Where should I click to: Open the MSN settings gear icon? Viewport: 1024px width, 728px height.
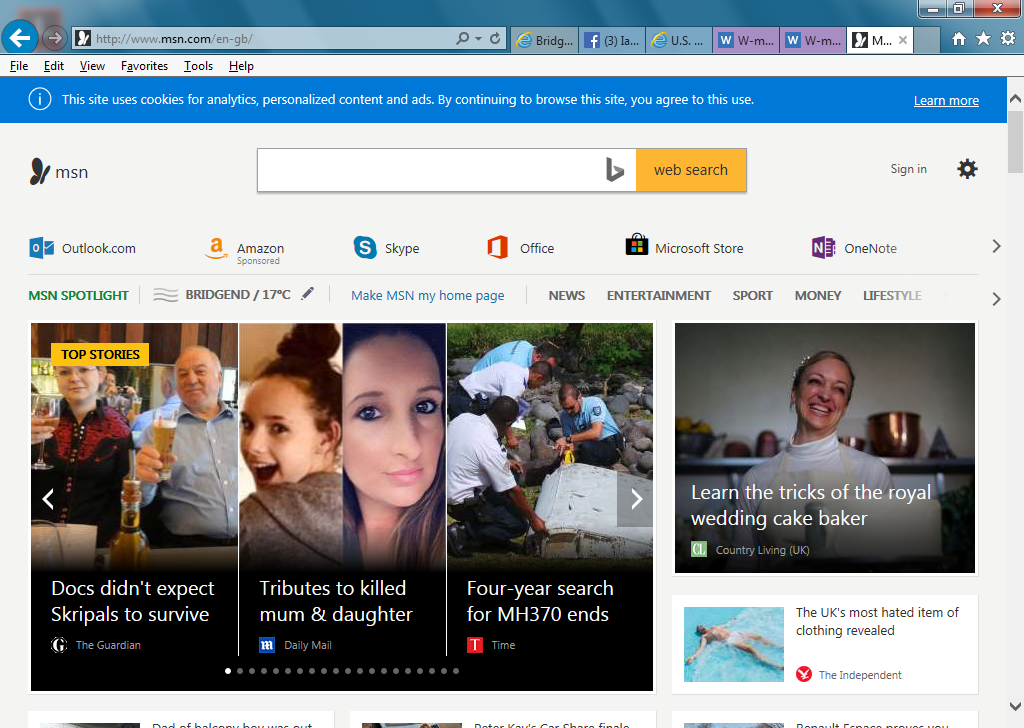pos(967,169)
